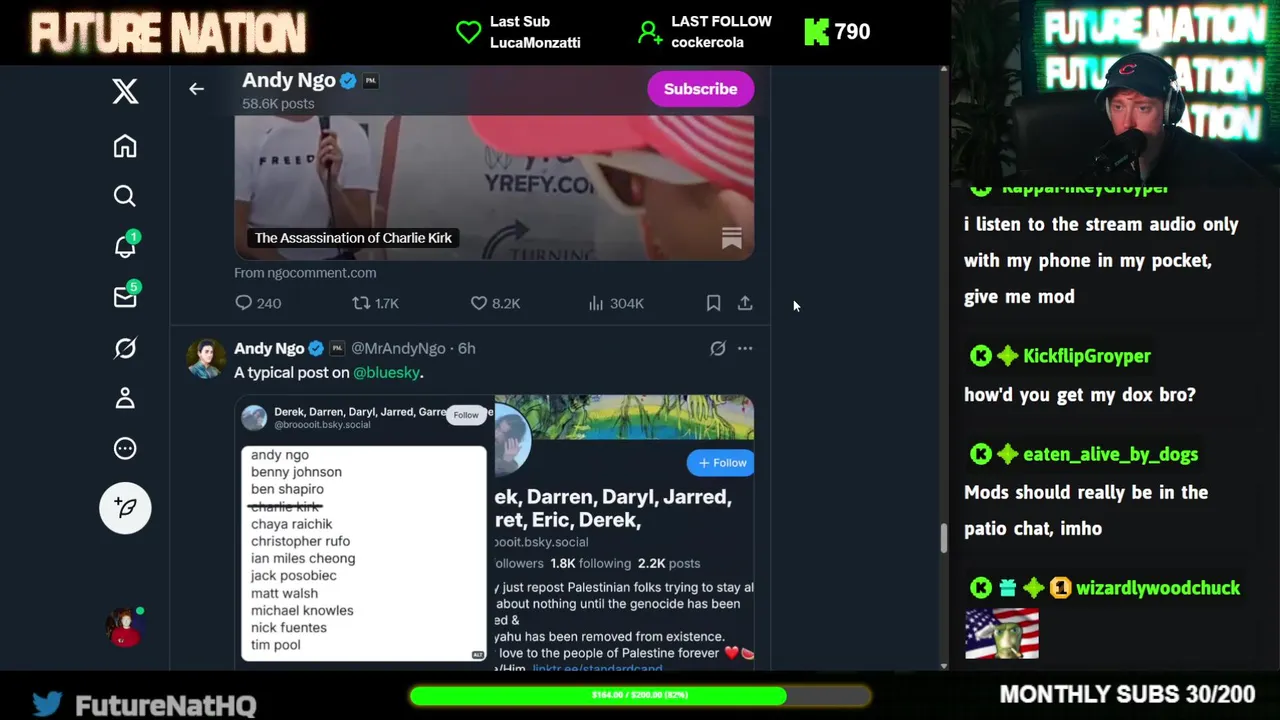Open the X logo home link
Screen dimensions: 1280x720
click(125, 91)
